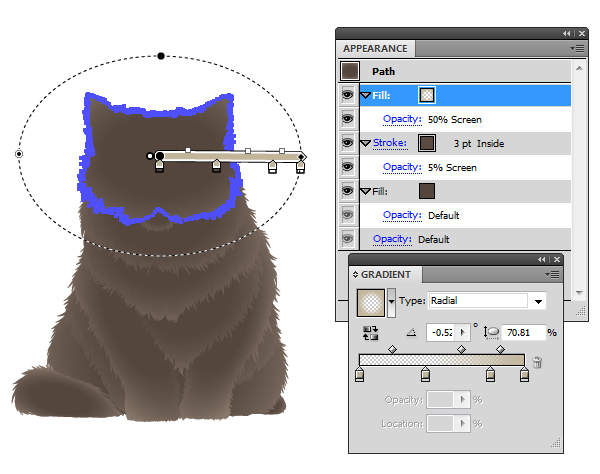600x474 pixels.
Task: Collapse the brown Fill disclosure triangle
Action: click(x=366, y=191)
